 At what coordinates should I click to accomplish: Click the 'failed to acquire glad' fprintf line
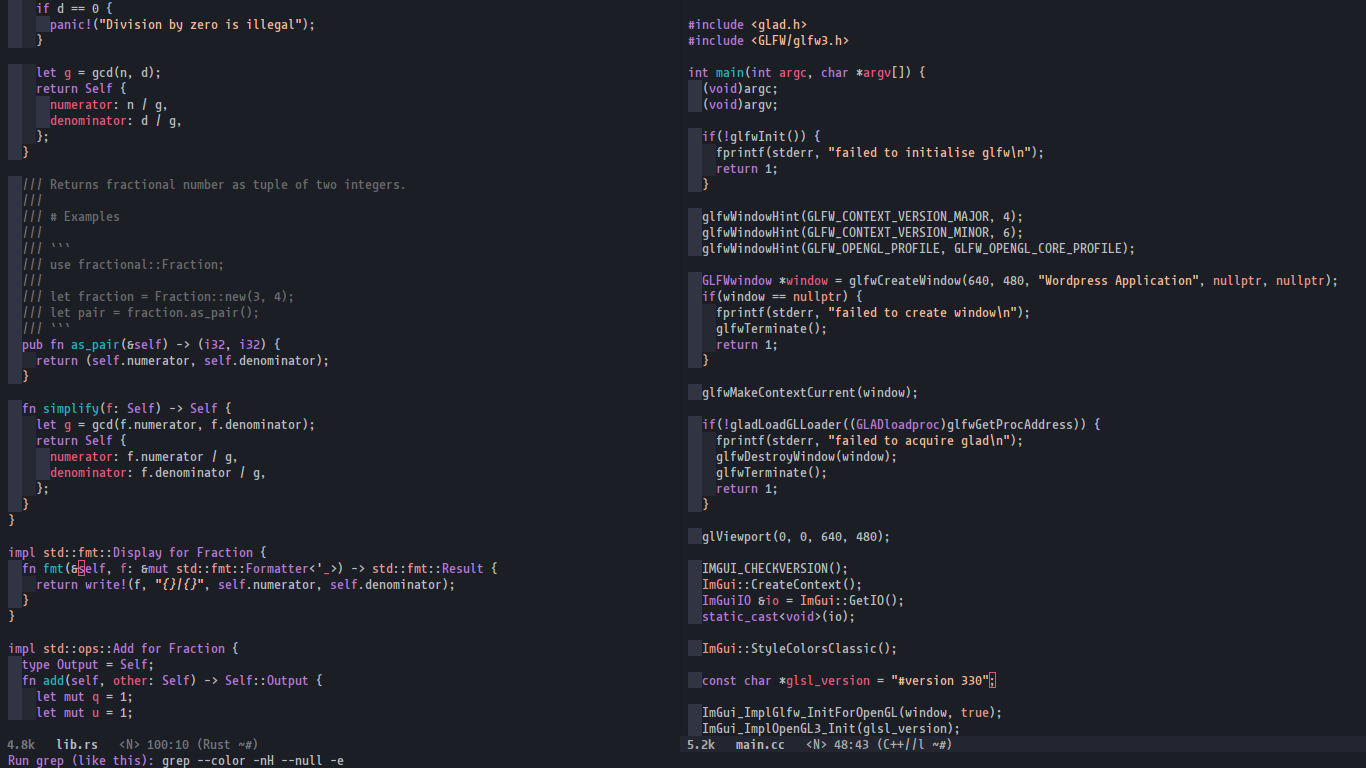coord(870,441)
